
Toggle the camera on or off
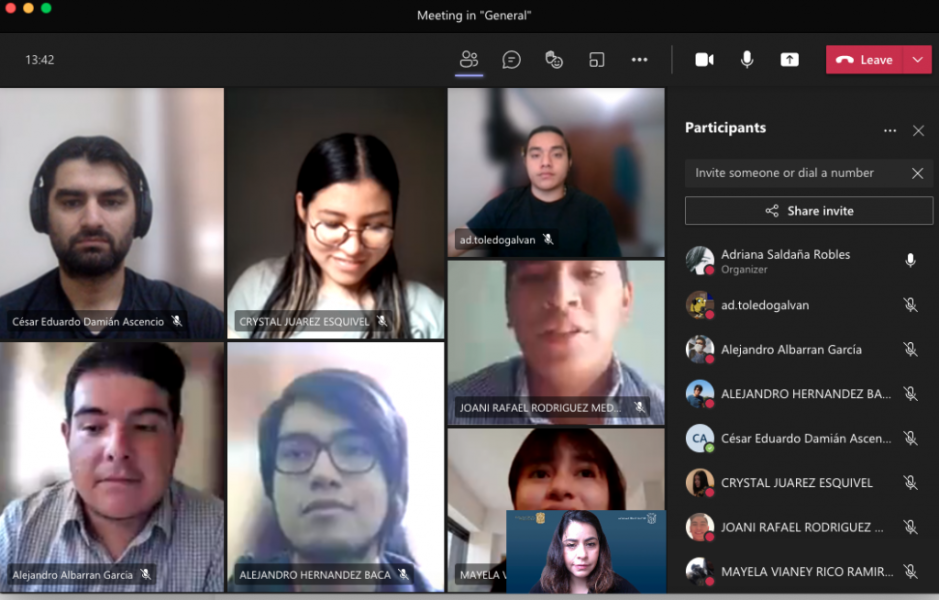704,59
